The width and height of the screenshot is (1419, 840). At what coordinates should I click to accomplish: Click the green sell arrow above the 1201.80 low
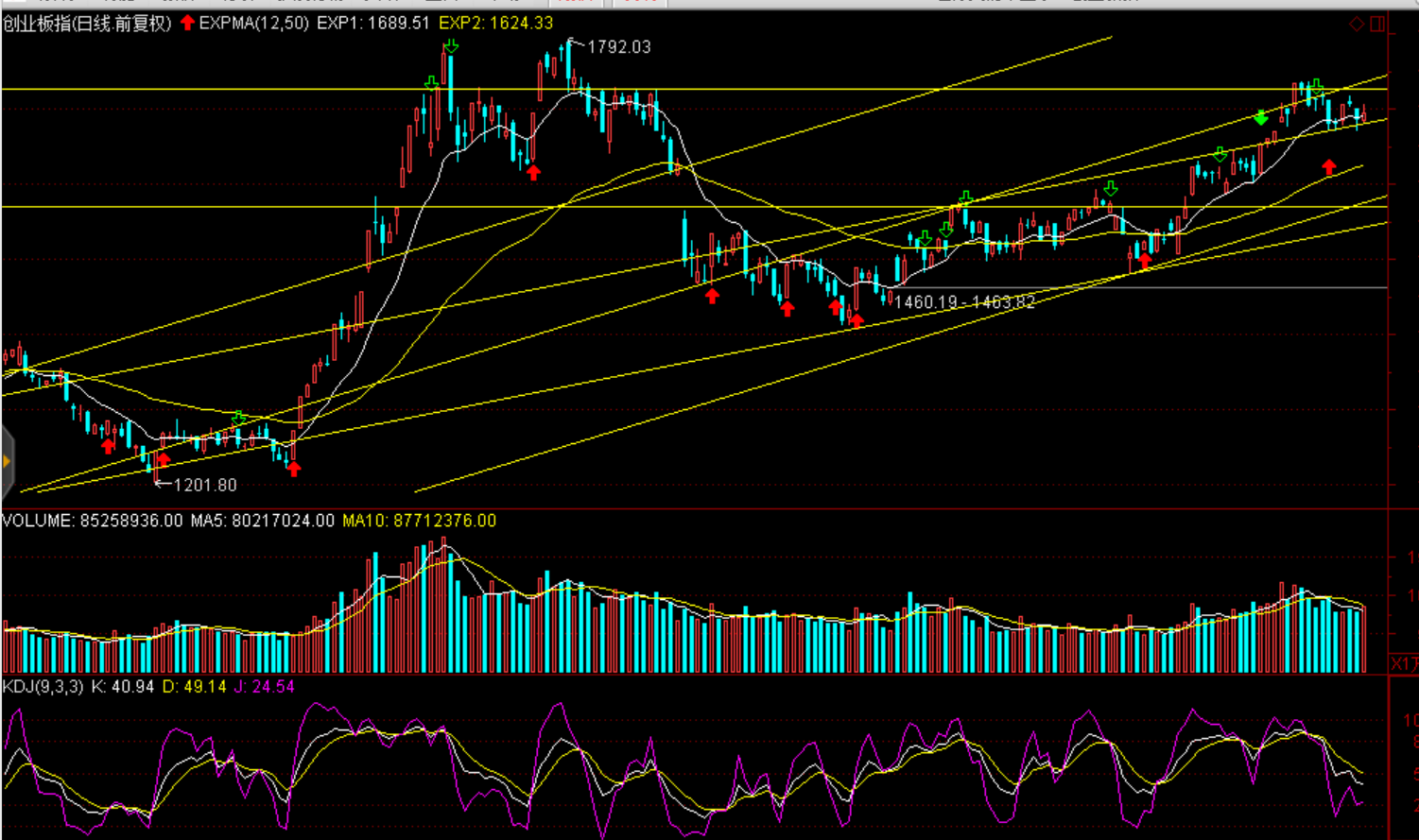tap(239, 419)
